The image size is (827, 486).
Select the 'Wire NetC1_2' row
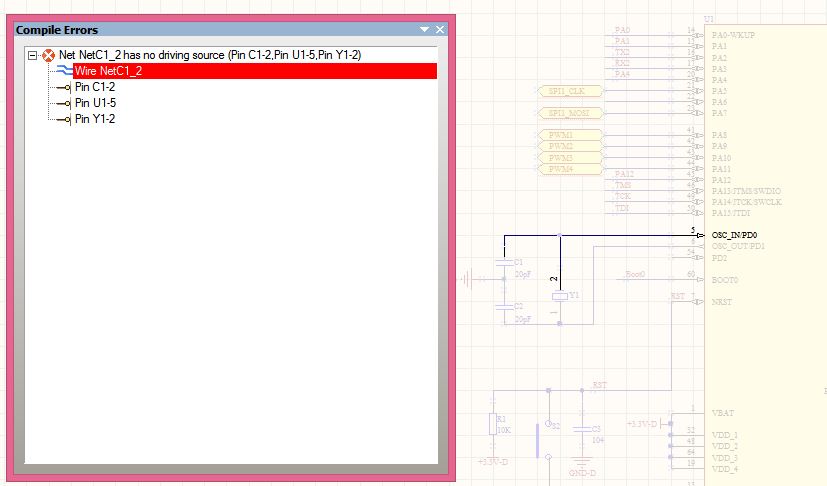point(255,71)
